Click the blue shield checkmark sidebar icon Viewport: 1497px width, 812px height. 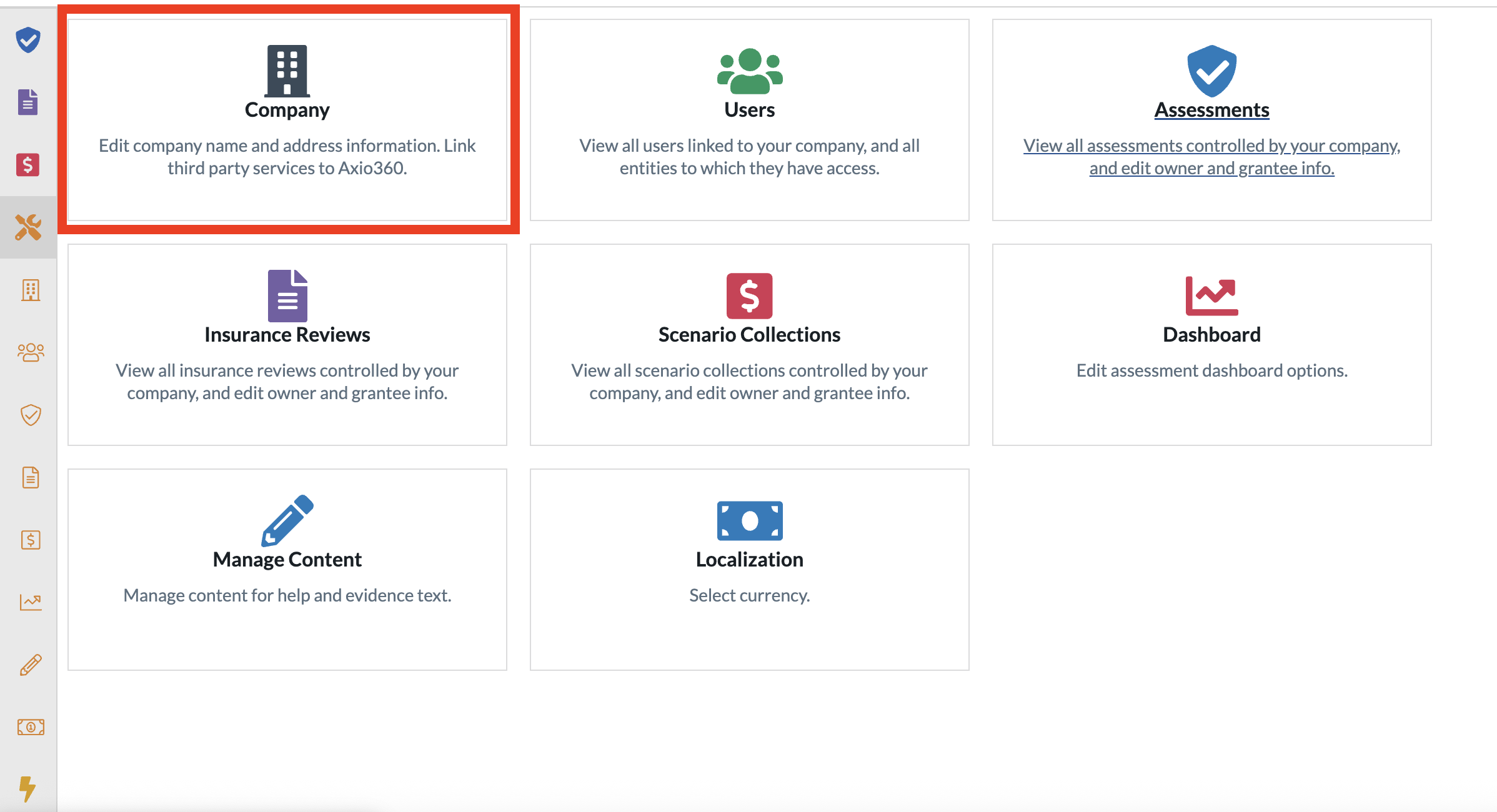click(x=28, y=40)
